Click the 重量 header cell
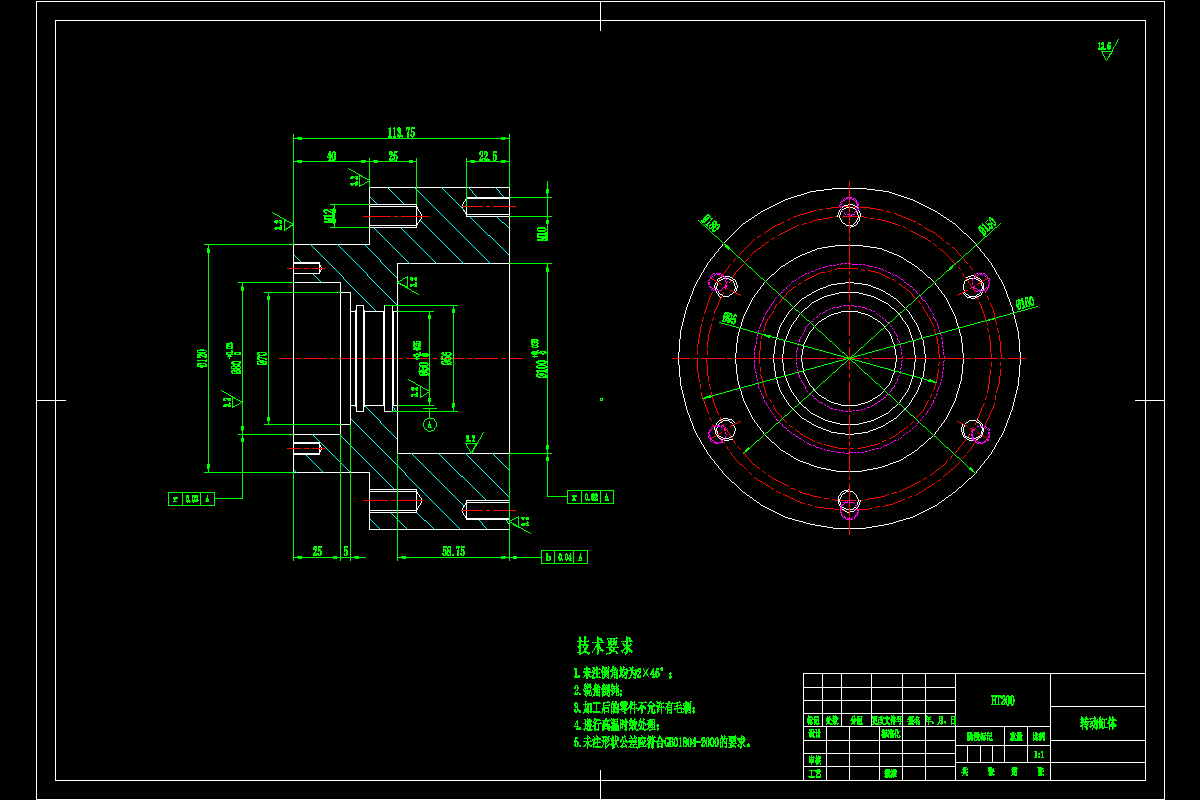1200x800 pixels. pos(1016,734)
